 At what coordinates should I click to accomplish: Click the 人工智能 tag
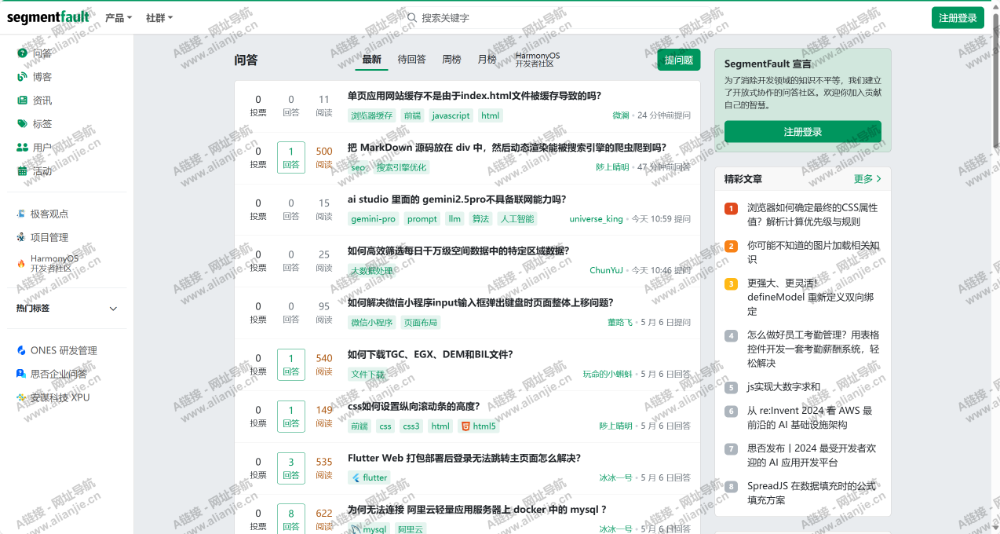(517, 219)
